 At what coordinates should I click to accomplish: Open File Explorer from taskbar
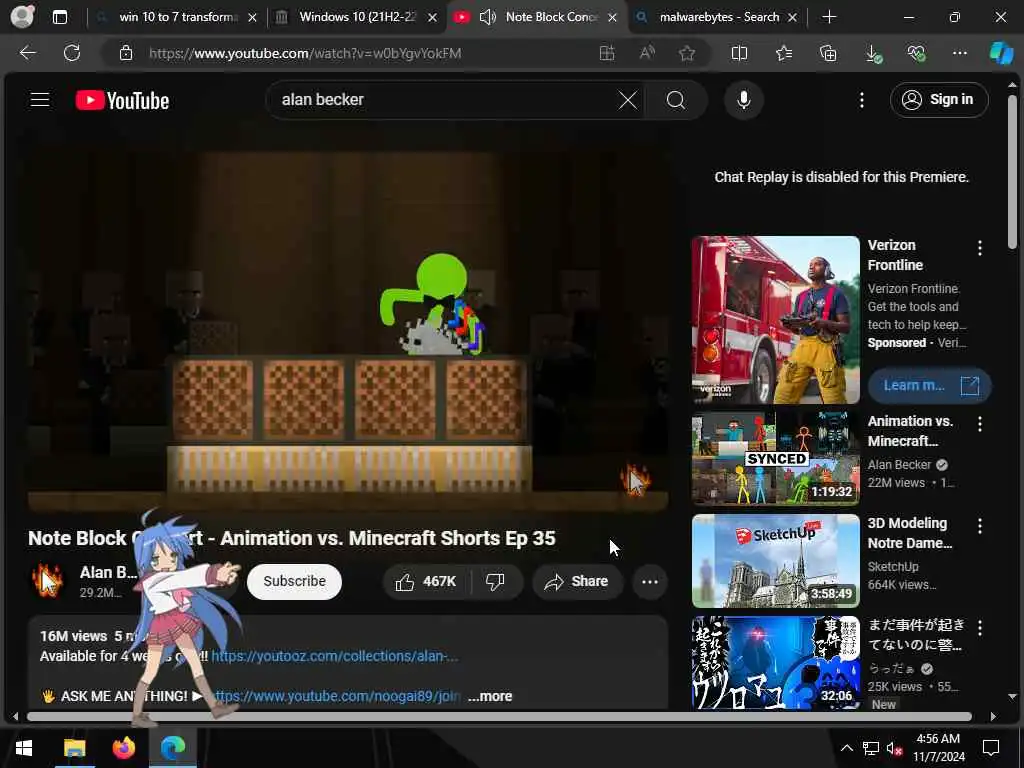[74, 748]
